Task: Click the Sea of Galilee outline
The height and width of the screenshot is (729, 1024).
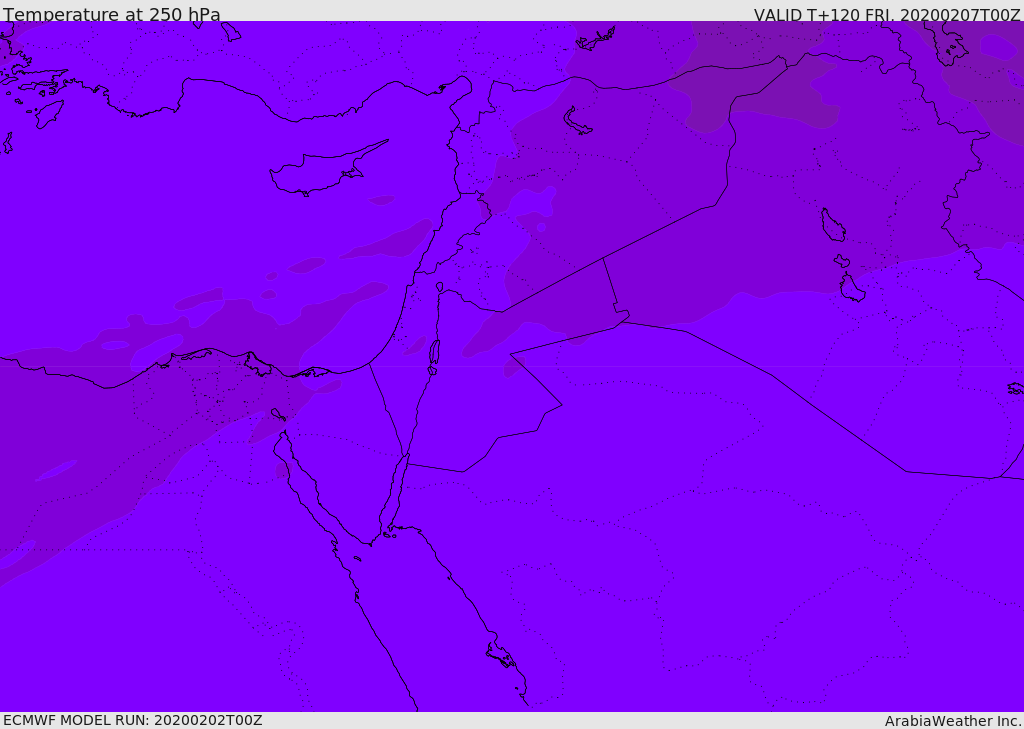Action: coord(439,287)
